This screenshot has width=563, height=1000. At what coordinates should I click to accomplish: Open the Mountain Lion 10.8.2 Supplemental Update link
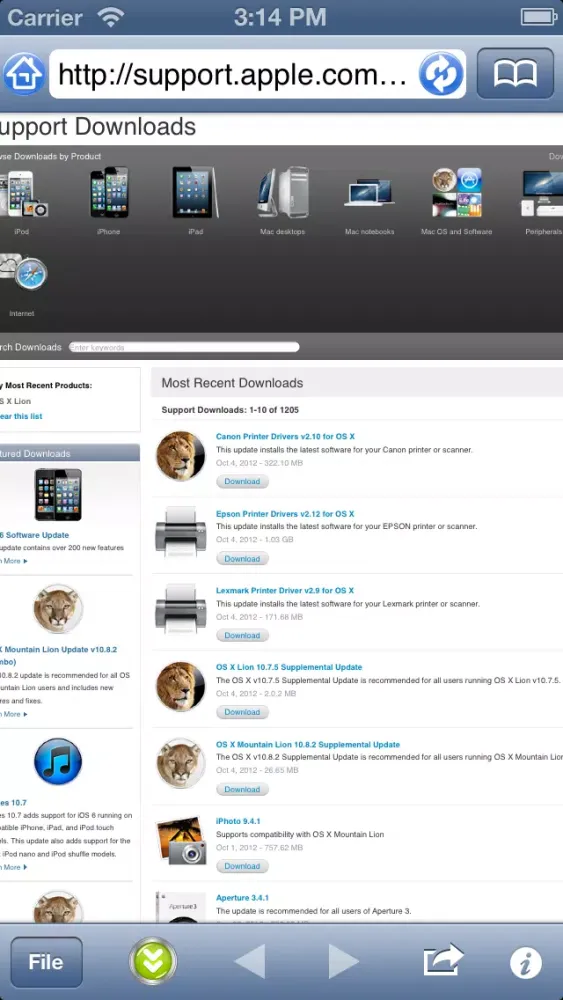click(x=308, y=744)
